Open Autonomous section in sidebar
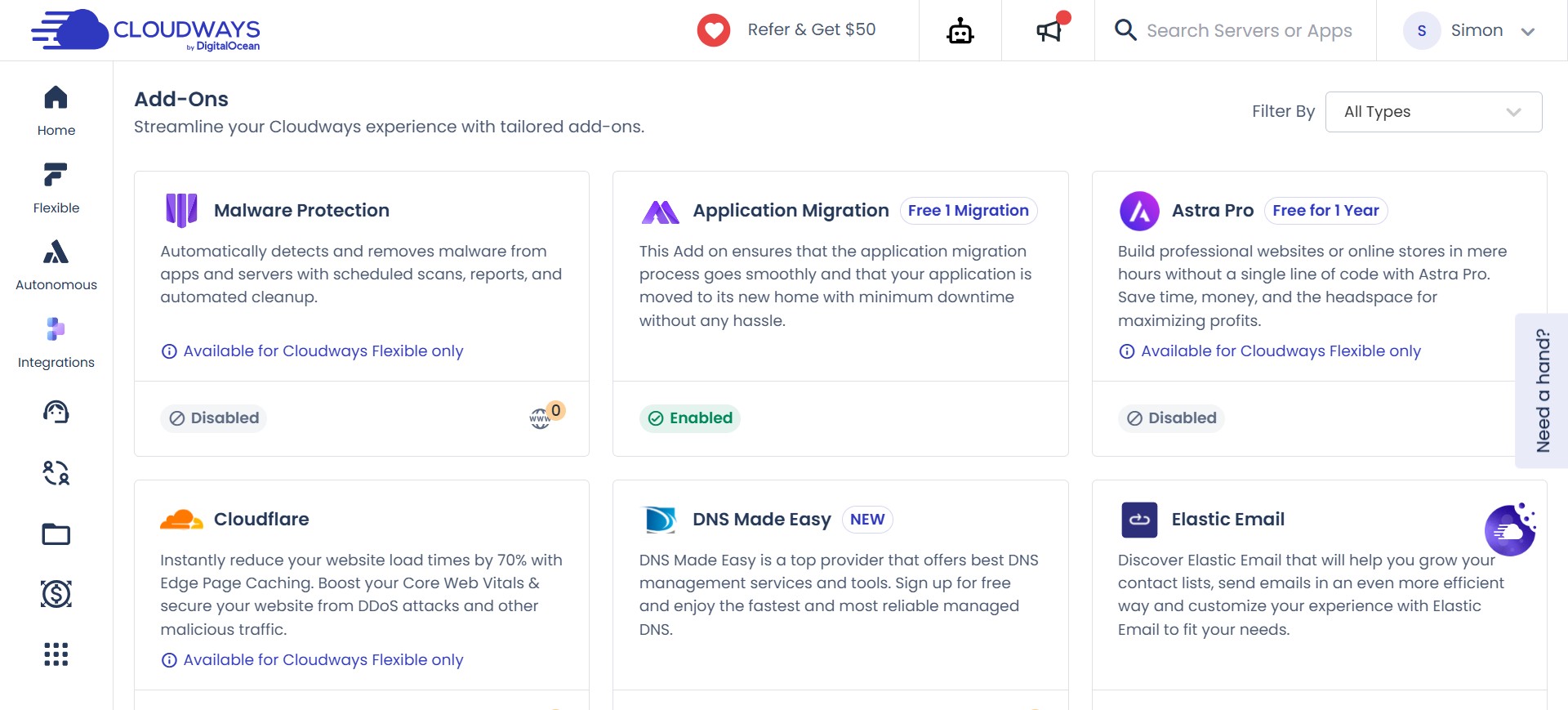Image resolution: width=1568 pixels, height=710 pixels. [x=56, y=266]
